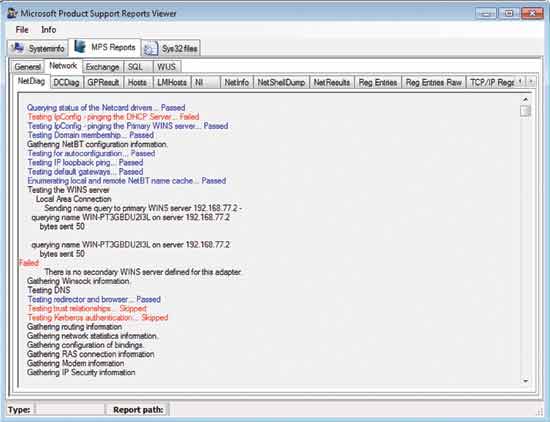Click 'Testing DNS' line
Screen dimensions: 550x422
pyautogui.click(x=49, y=290)
